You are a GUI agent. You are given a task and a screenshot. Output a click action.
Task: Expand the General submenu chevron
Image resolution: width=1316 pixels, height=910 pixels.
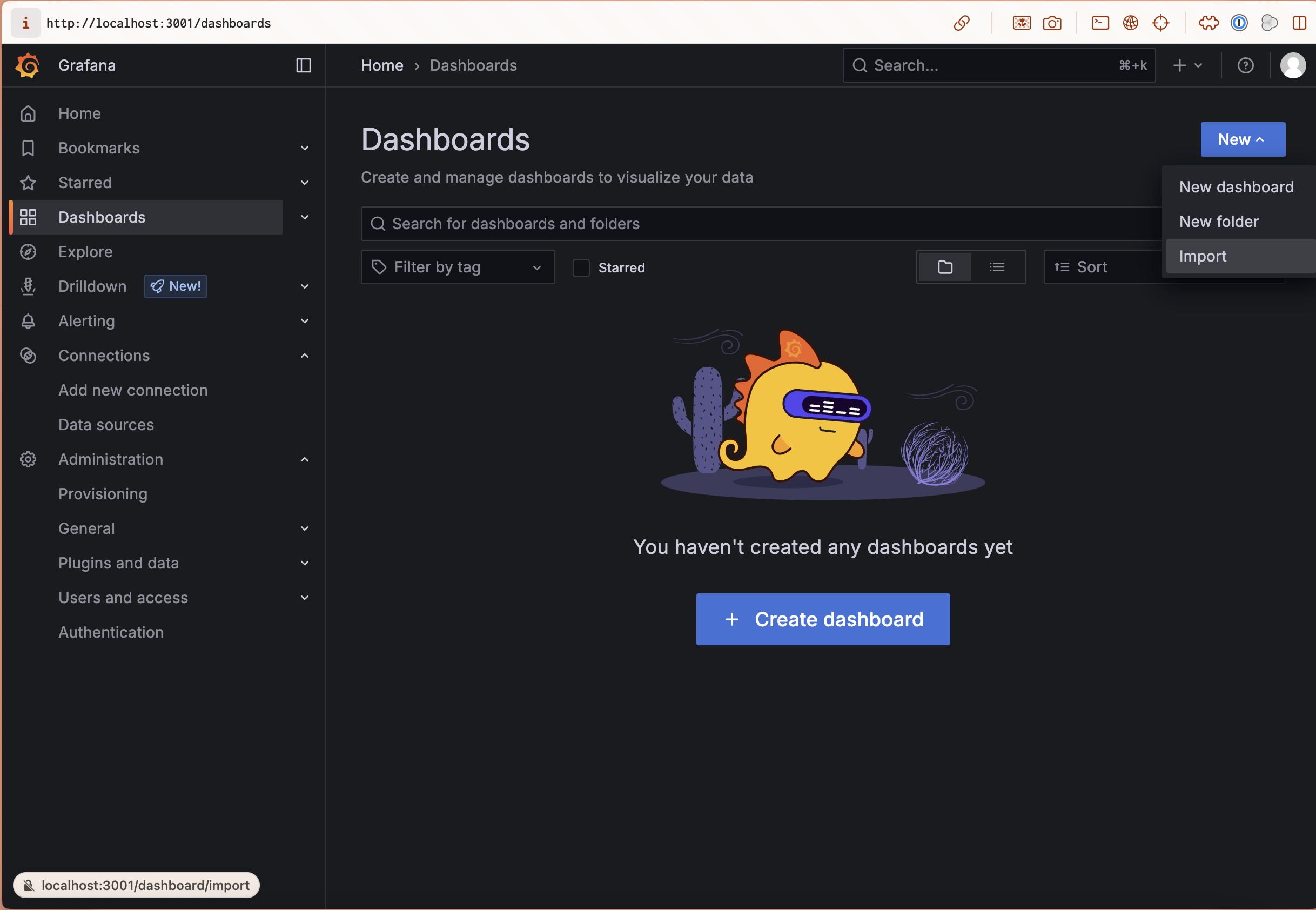coord(304,528)
